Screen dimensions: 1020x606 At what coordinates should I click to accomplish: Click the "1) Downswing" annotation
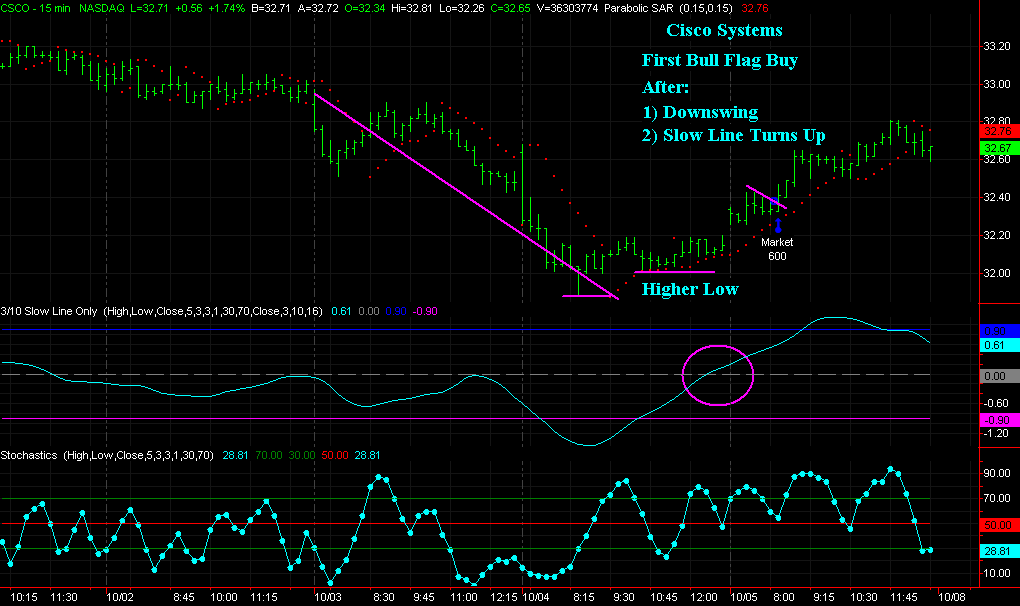pyautogui.click(x=700, y=112)
